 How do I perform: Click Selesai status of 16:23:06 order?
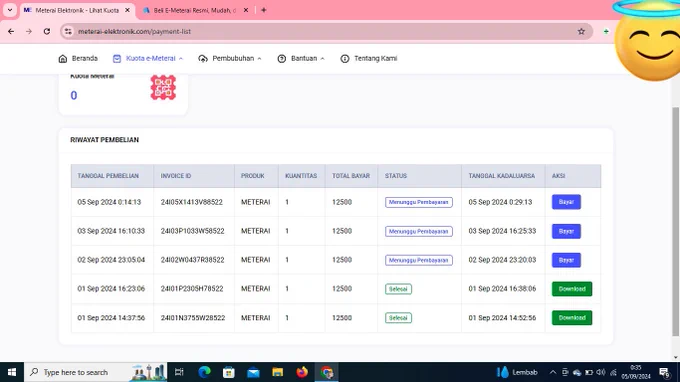tap(398, 289)
